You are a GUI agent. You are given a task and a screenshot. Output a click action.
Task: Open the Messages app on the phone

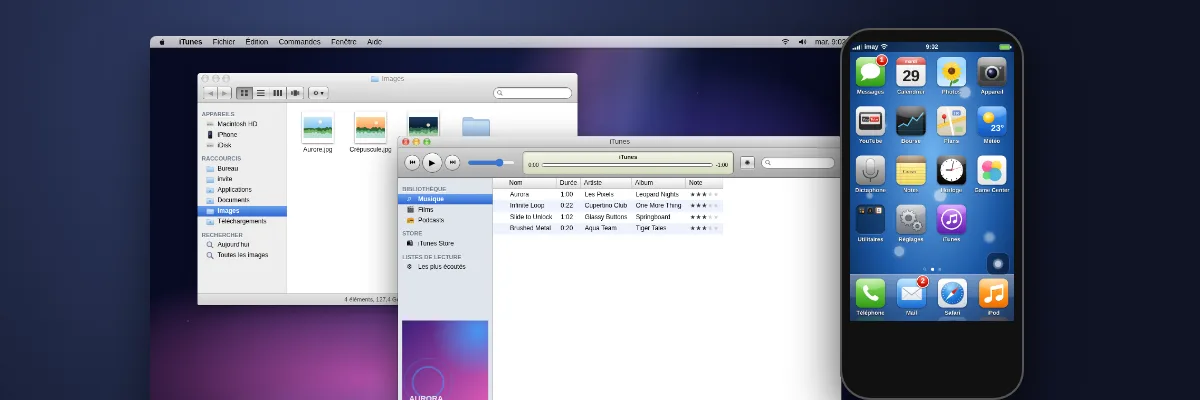[870, 72]
